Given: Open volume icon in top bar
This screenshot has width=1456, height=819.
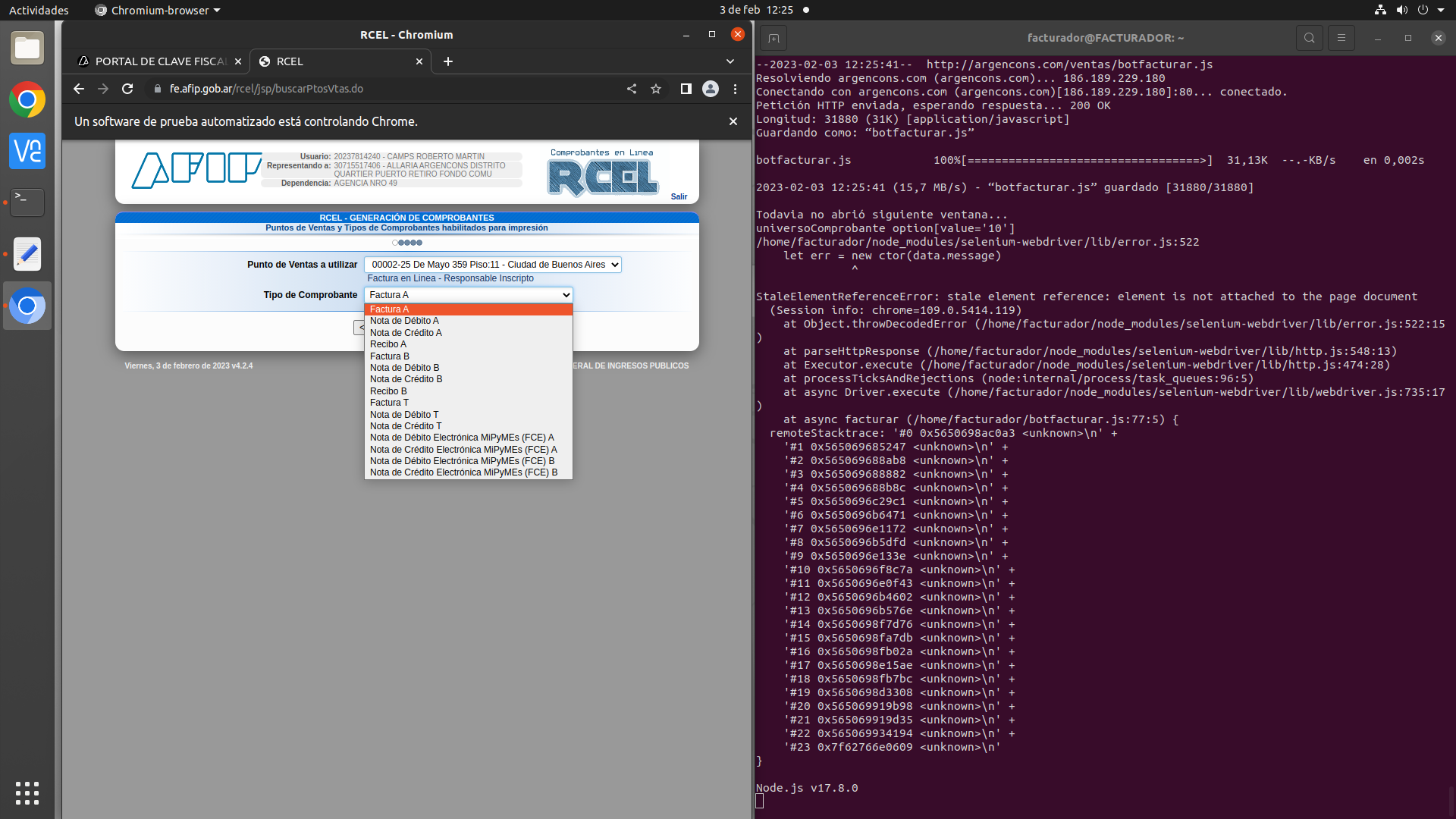Looking at the screenshot, I should pos(1401,10).
